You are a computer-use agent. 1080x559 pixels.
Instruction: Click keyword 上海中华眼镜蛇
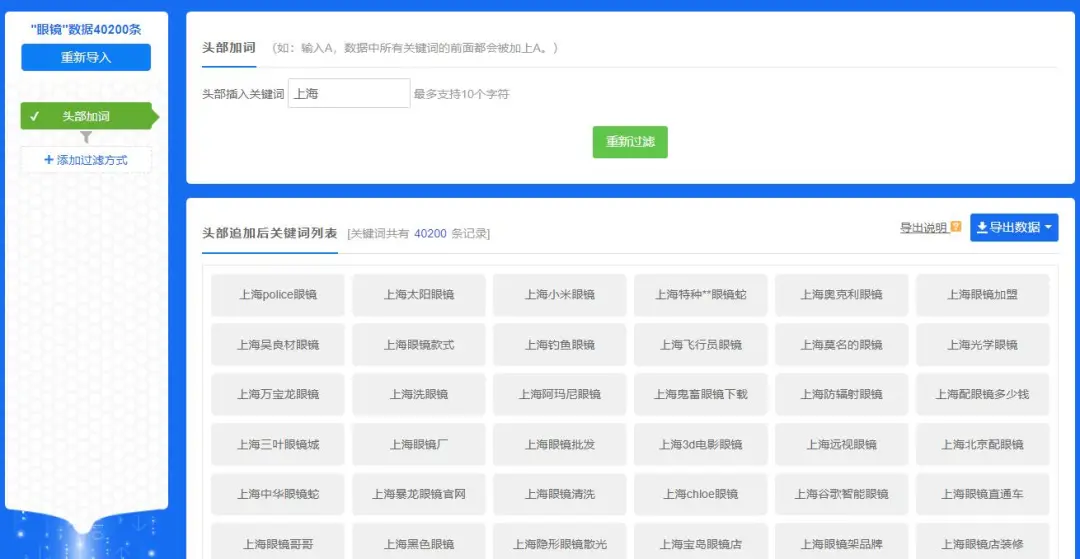coord(278,494)
